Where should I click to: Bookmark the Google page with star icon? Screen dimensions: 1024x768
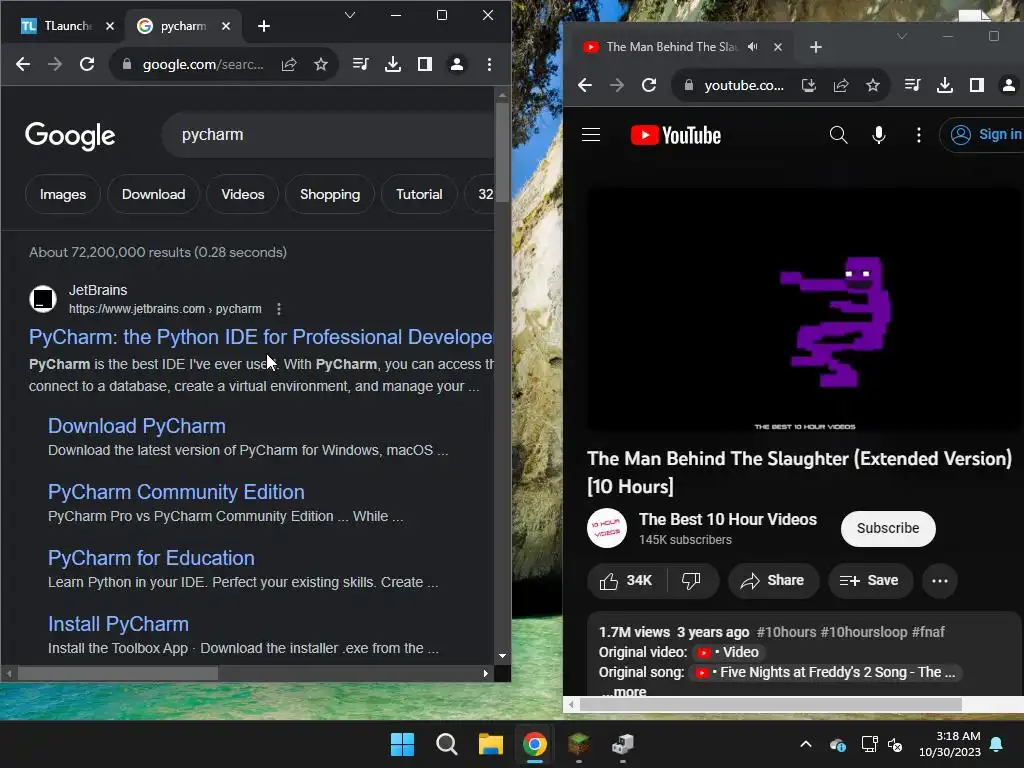click(321, 64)
